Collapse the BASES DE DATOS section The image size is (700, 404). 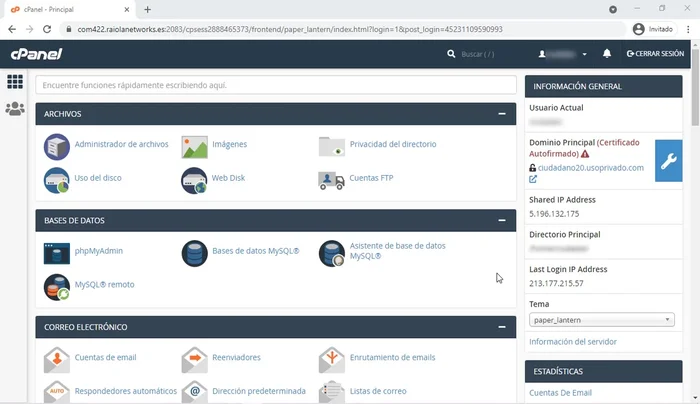(502, 221)
